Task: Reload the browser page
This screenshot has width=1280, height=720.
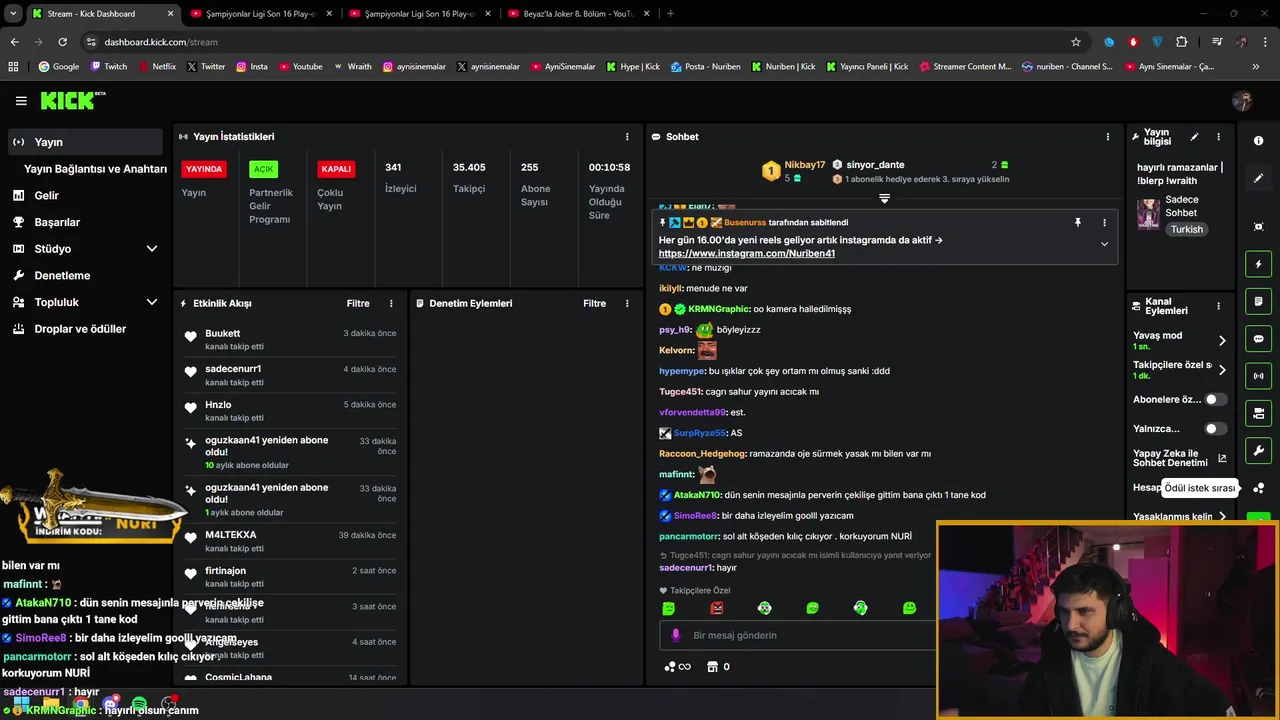Action: [62, 42]
